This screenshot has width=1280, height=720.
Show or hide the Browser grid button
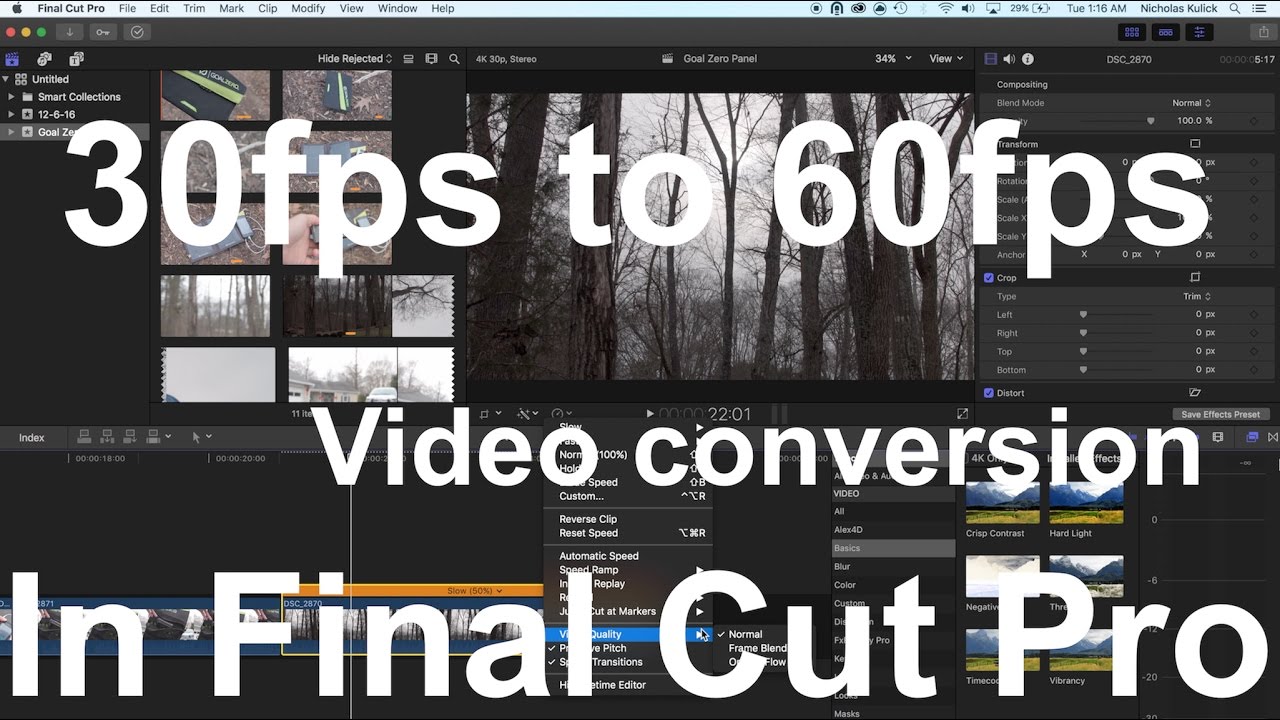pos(1133,32)
